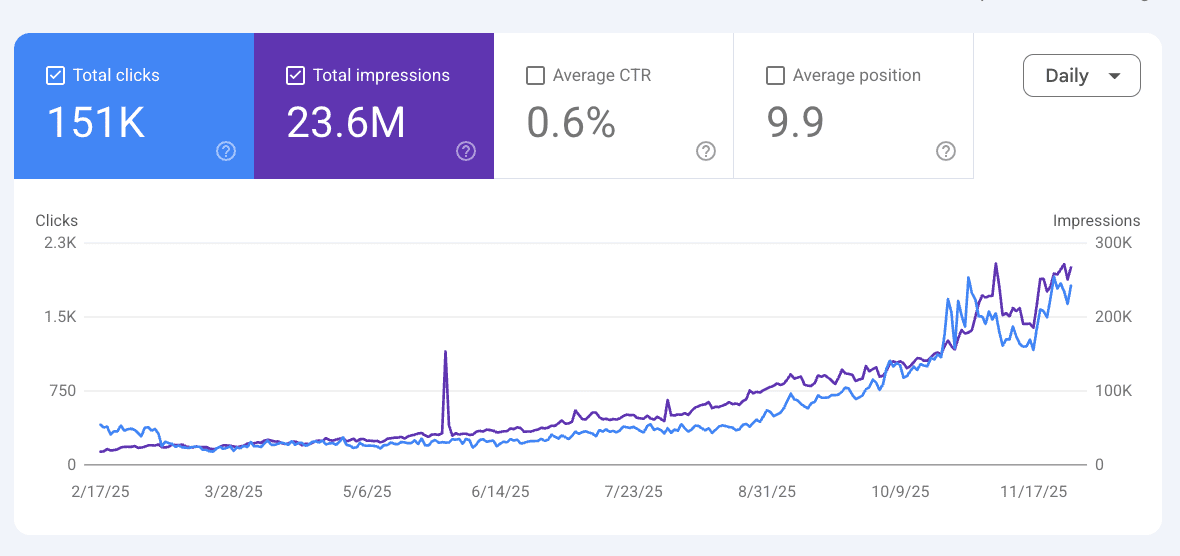Image resolution: width=1180 pixels, height=556 pixels.
Task: Select the 23.6M total impressions value
Action: click(345, 122)
